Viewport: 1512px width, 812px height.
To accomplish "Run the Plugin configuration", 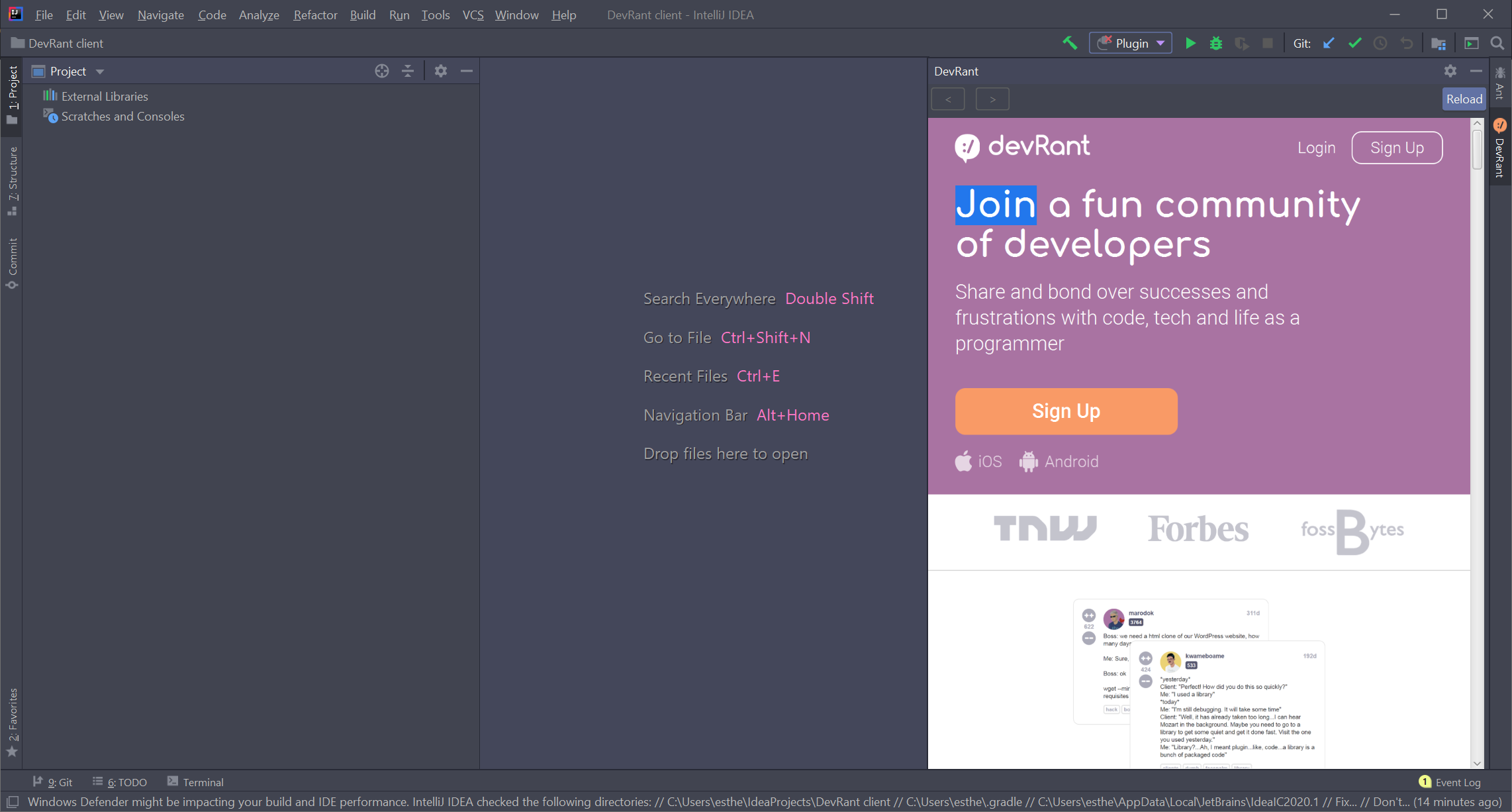I will (x=1190, y=42).
